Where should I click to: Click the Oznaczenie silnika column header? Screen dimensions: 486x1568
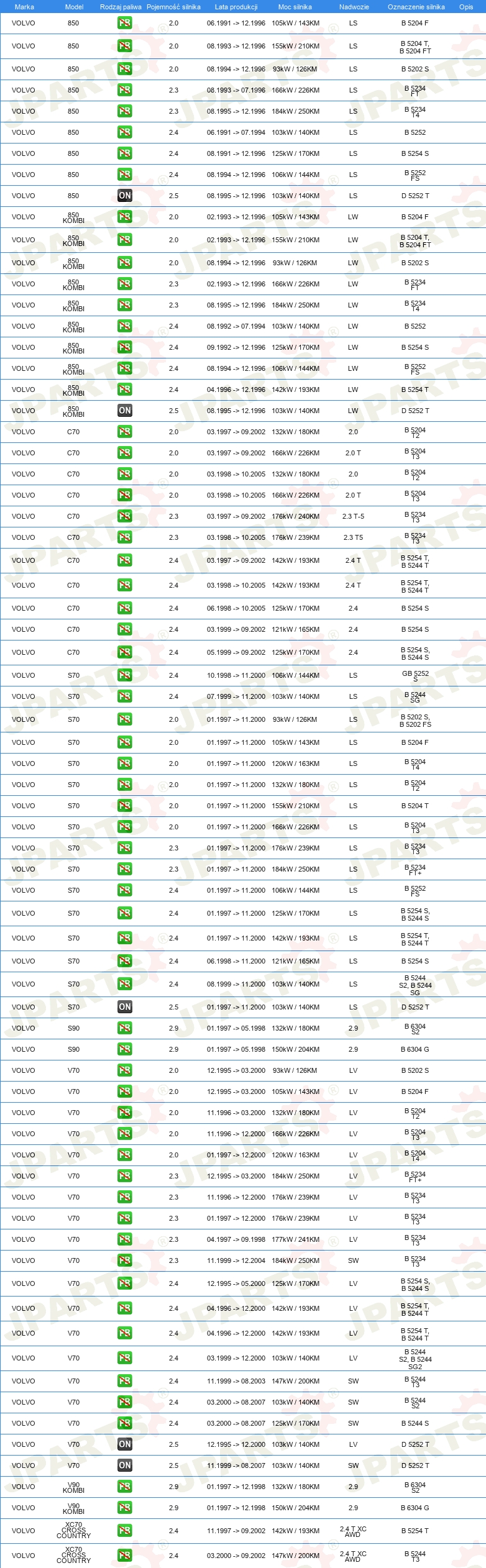(x=416, y=7)
